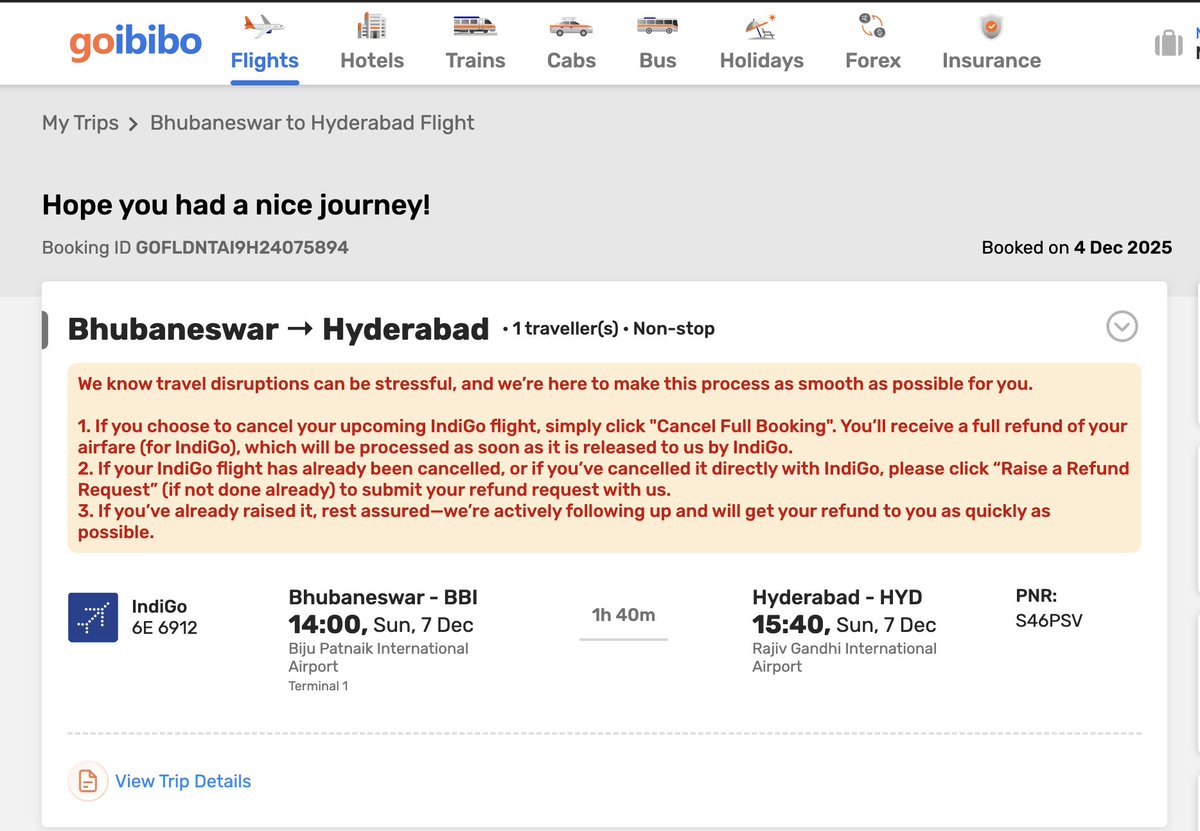The image size is (1200, 831).
Task: Switch to the Holidays tab label
Action: point(762,60)
